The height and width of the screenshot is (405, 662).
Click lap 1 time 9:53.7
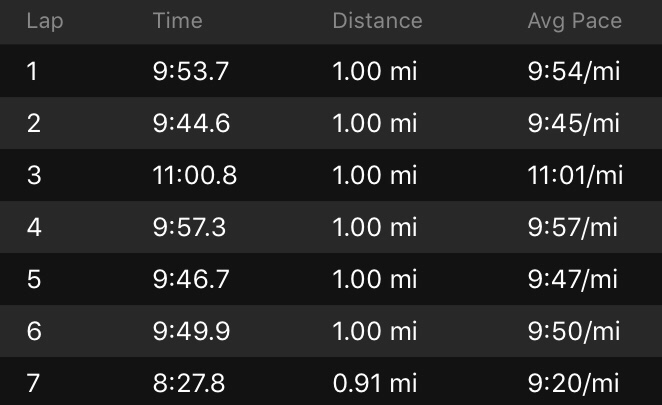tap(189, 72)
